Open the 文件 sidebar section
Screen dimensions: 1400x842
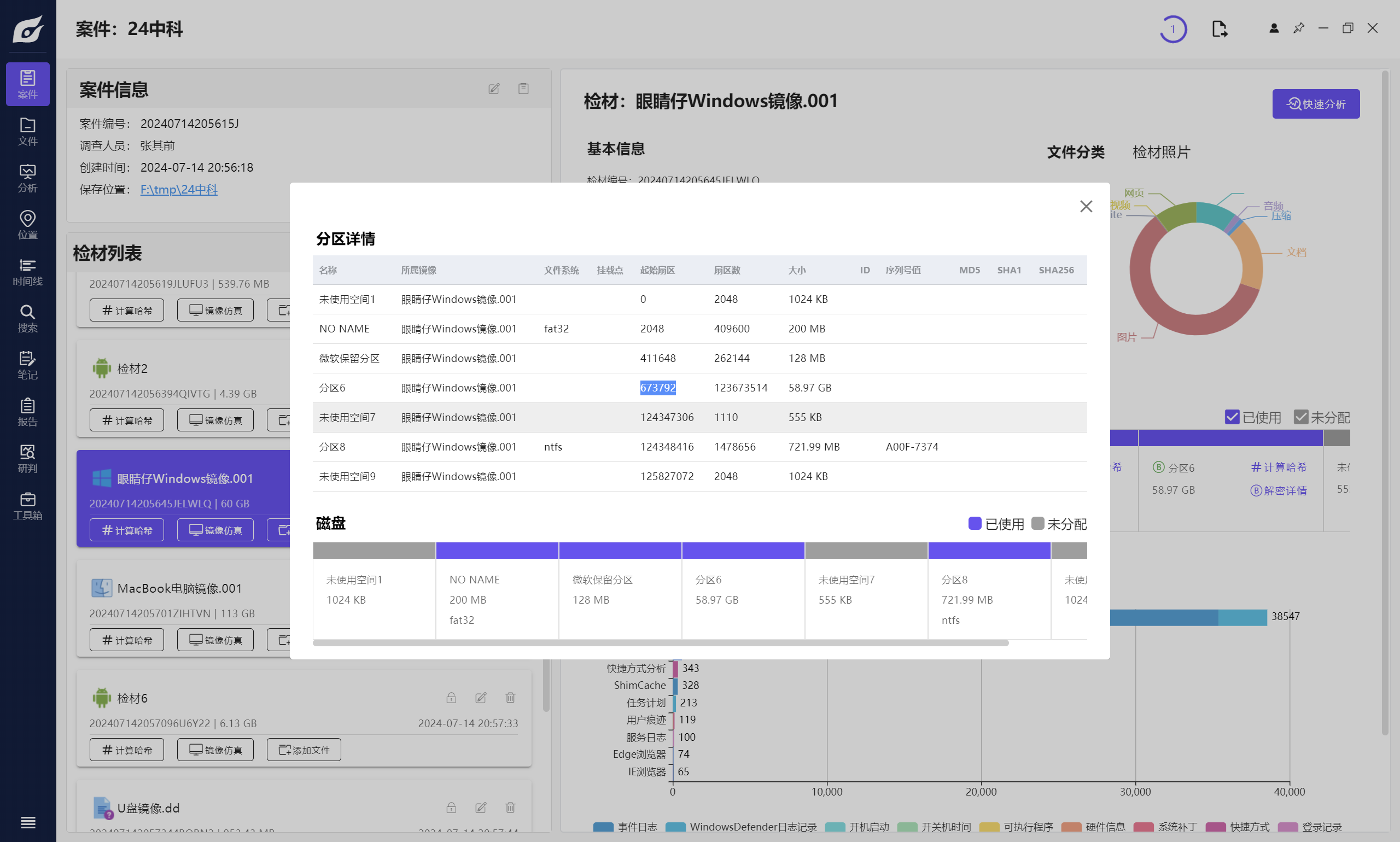tap(28, 131)
